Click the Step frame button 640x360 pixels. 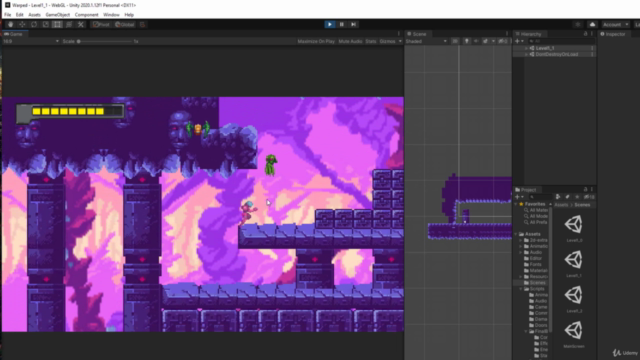coord(353,24)
